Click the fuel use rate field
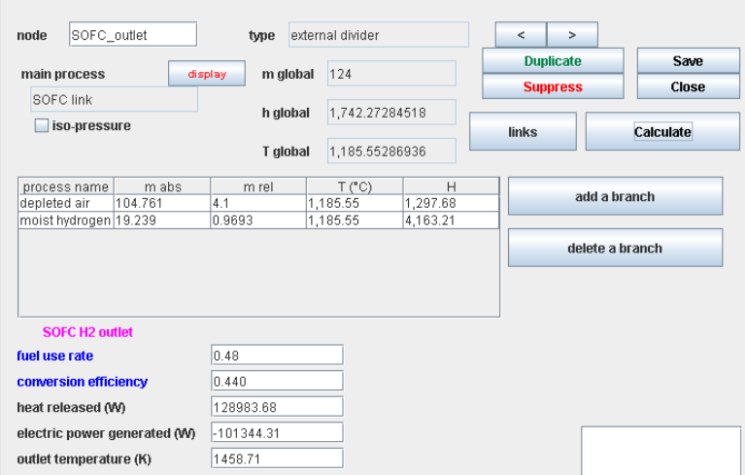Screen dimensions: 745x475 click(x=277, y=355)
